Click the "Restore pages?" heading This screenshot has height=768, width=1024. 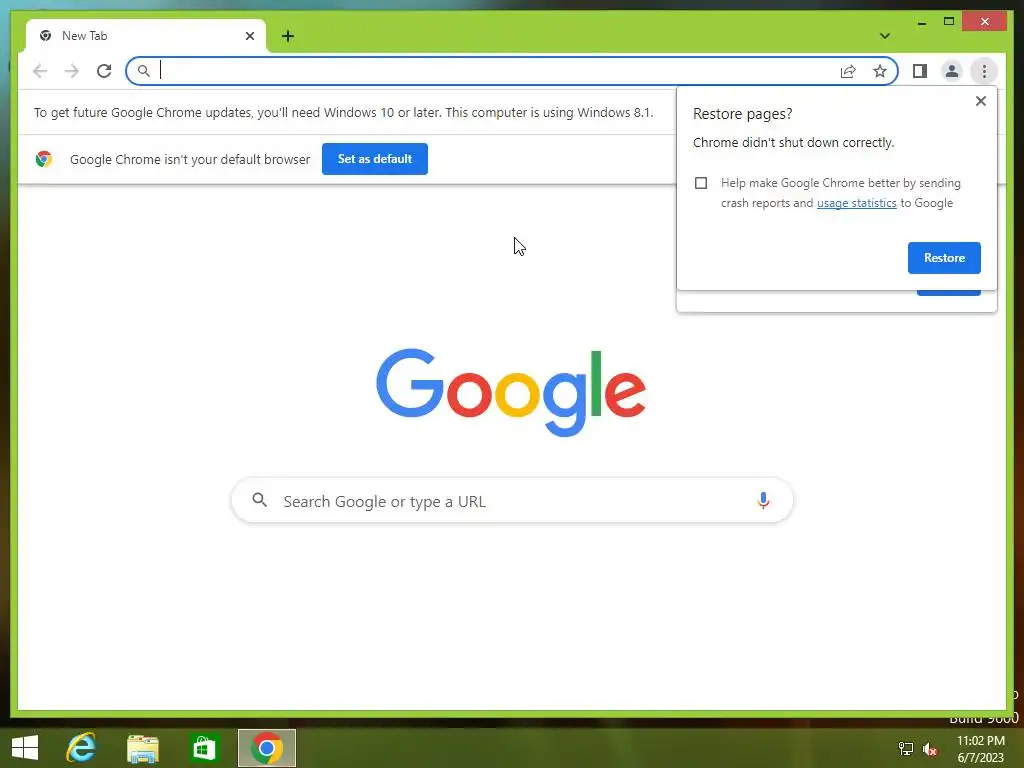coord(743,114)
